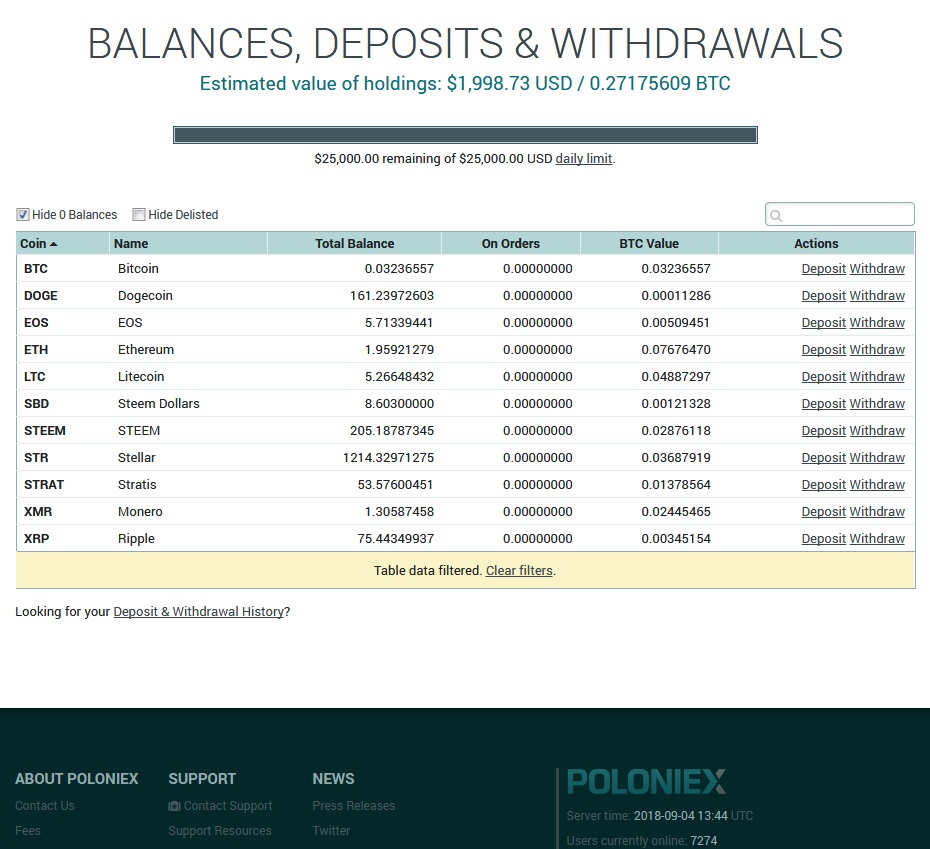Sort table by Total Balance column

[x=355, y=243]
